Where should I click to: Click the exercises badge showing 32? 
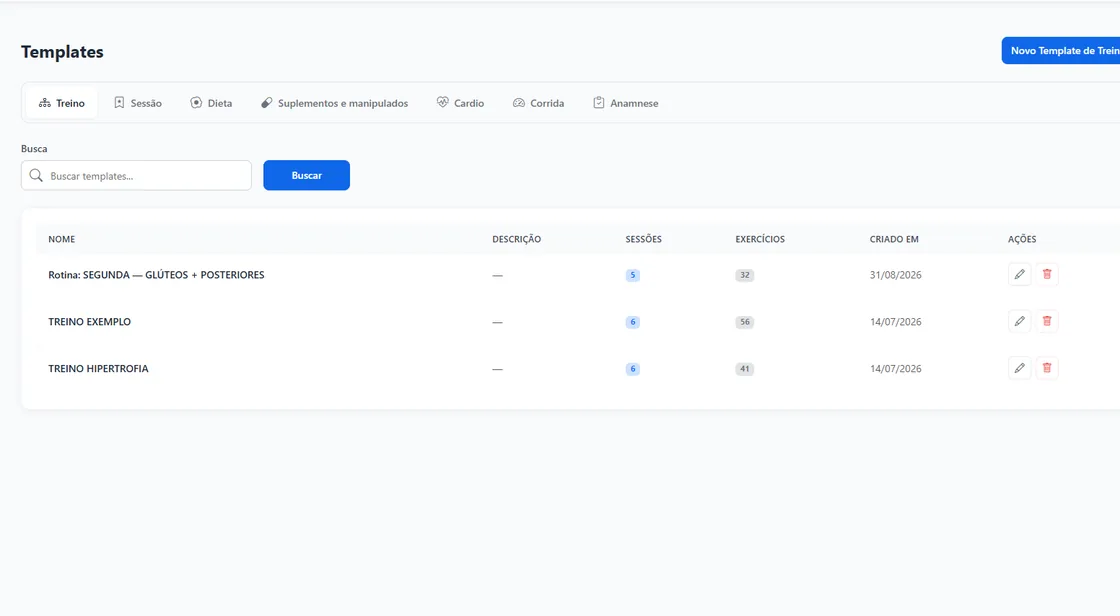[x=744, y=275]
